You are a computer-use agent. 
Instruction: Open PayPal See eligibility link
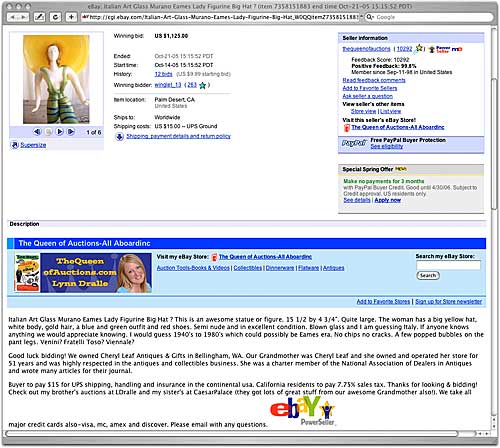click(387, 147)
